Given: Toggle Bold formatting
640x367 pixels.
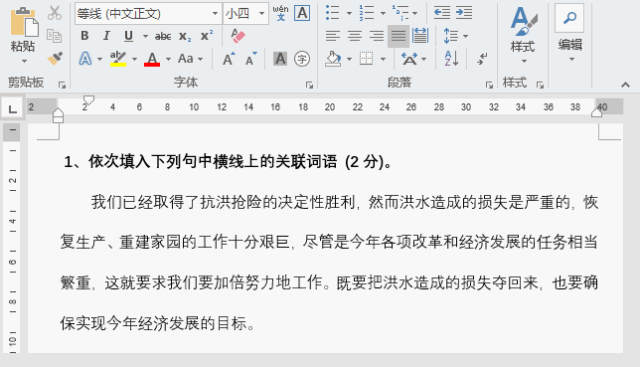Looking at the screenshot, I should click(x=84, y=36).
